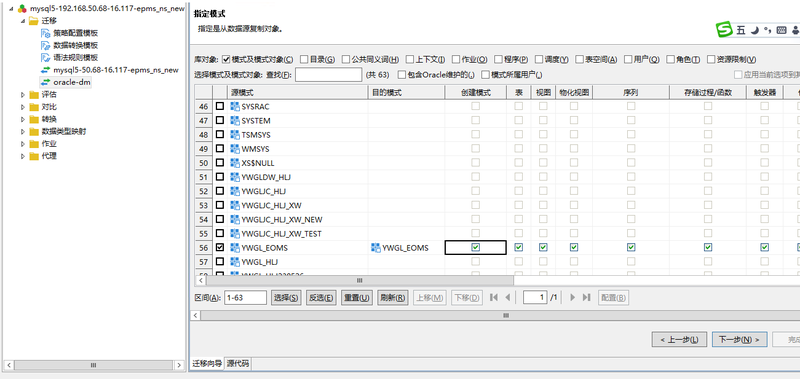Expand the 评估 folder
This screenshot has height=379, width=800.
pos(22,94)
